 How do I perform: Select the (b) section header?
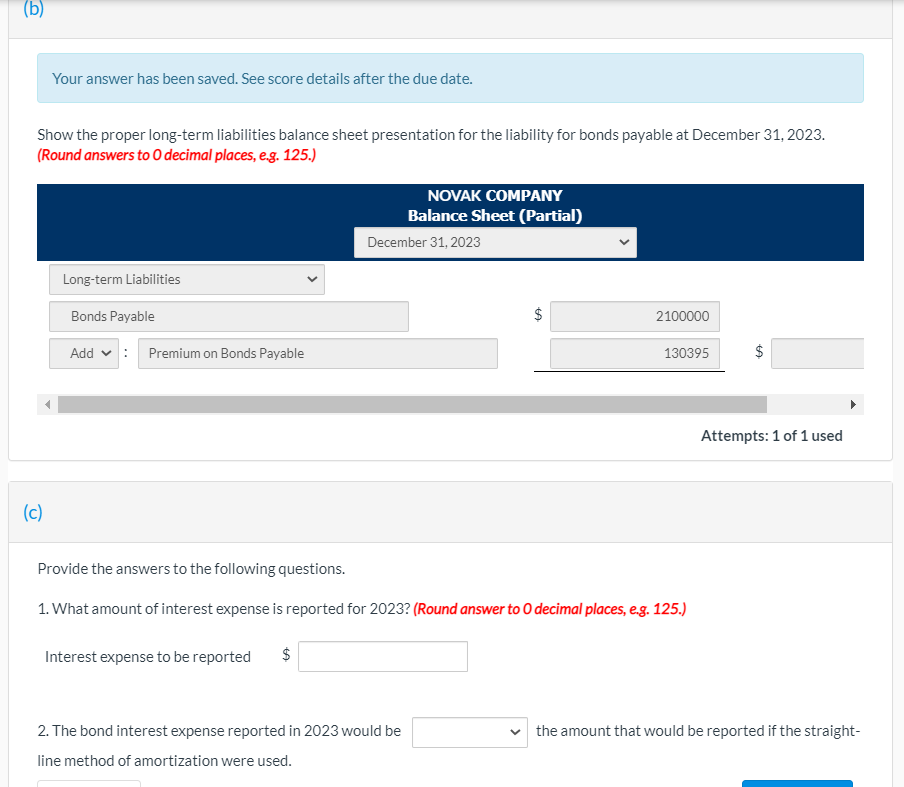pos(32,10)
